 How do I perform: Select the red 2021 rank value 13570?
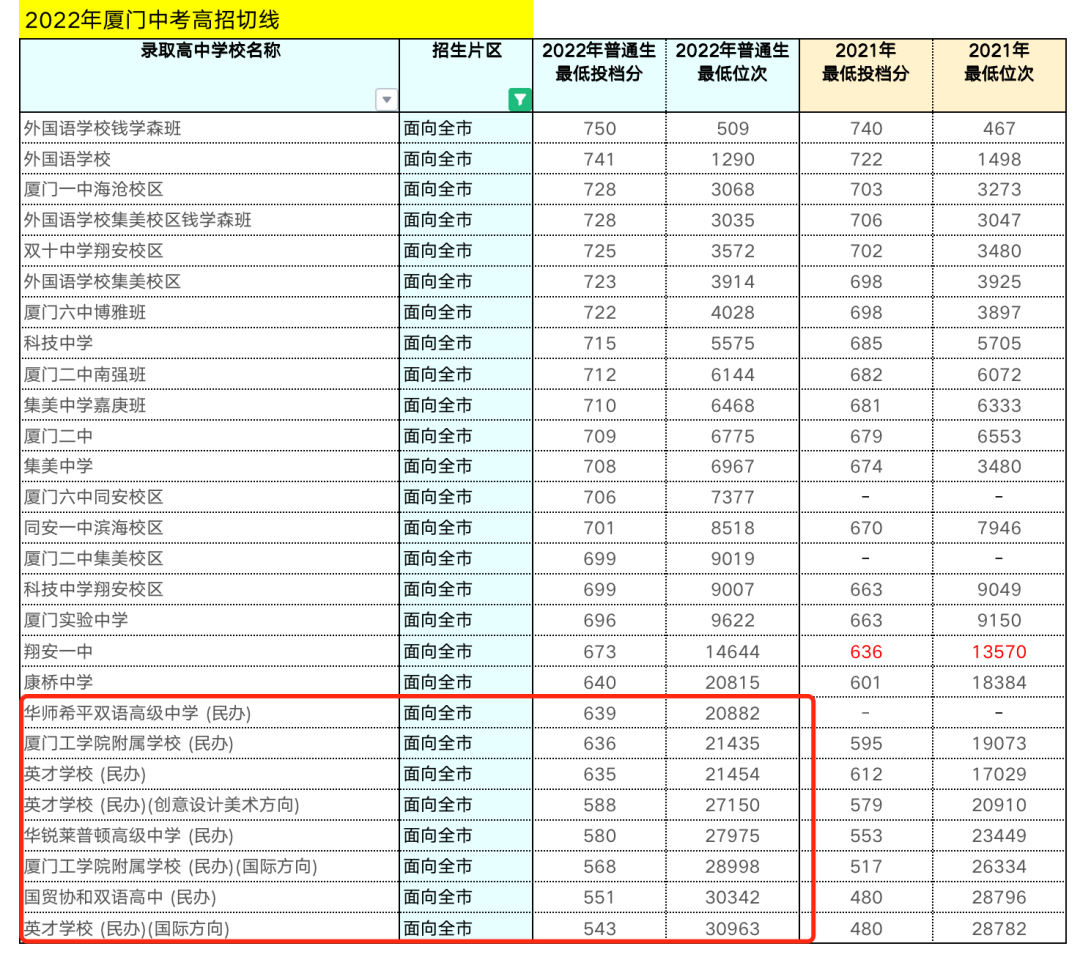999,651
